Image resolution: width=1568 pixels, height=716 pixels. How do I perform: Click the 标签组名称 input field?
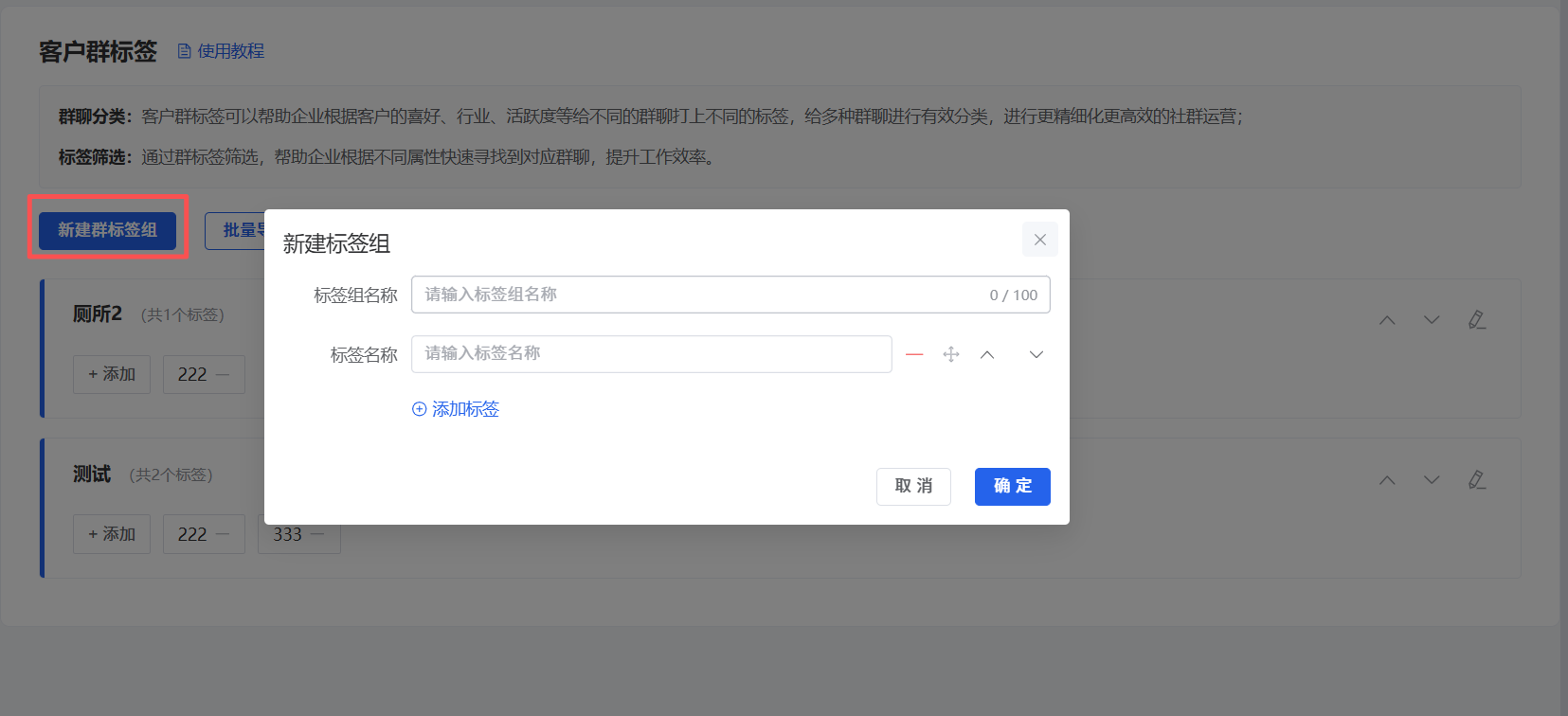730,295
